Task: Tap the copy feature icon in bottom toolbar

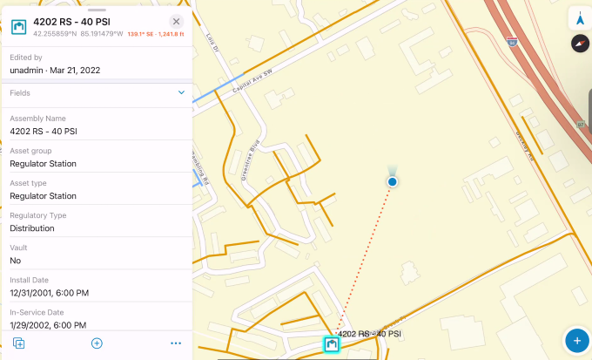Action: pyautogui.click(x=18, y=343)
